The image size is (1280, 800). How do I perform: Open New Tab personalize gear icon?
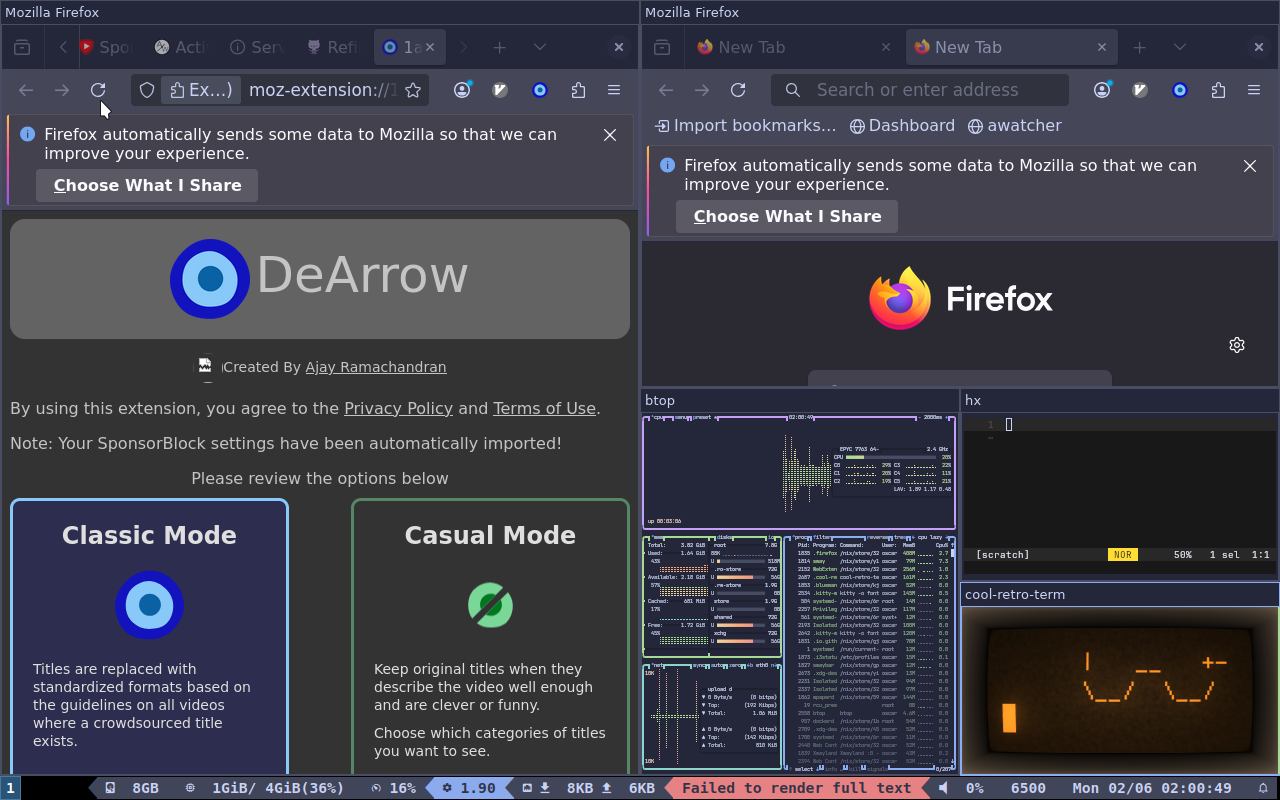pos(1237,345)
